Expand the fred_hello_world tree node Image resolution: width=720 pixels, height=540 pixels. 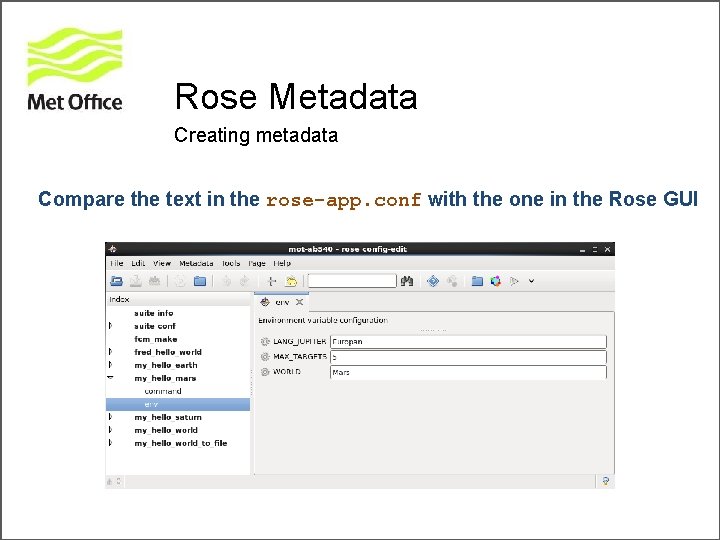pos(111,352)
